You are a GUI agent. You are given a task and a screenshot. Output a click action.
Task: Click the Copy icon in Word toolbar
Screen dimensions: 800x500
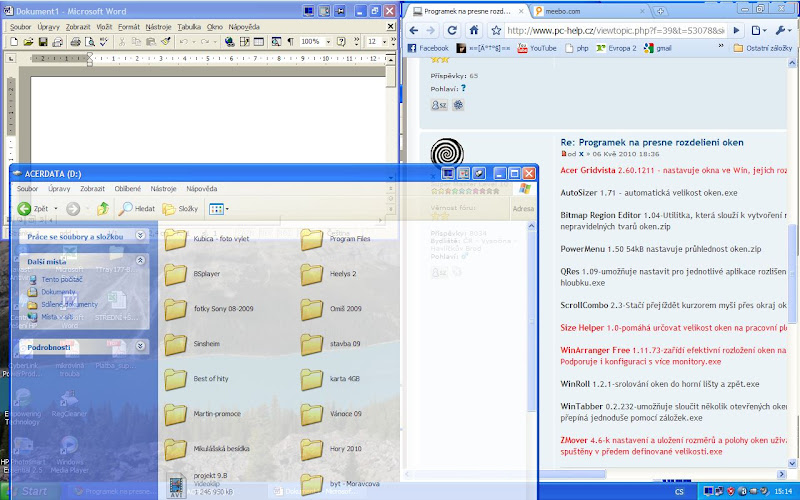click(x=136, y=42)
